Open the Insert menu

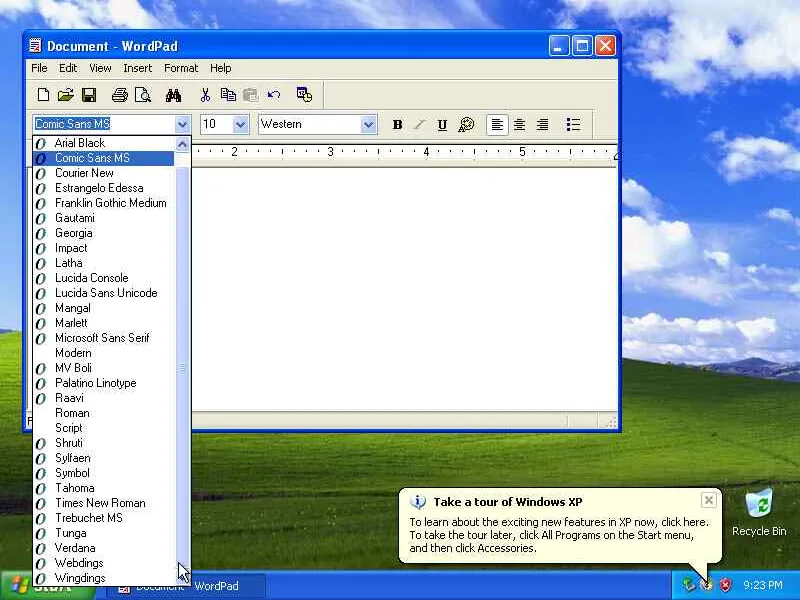137,68
